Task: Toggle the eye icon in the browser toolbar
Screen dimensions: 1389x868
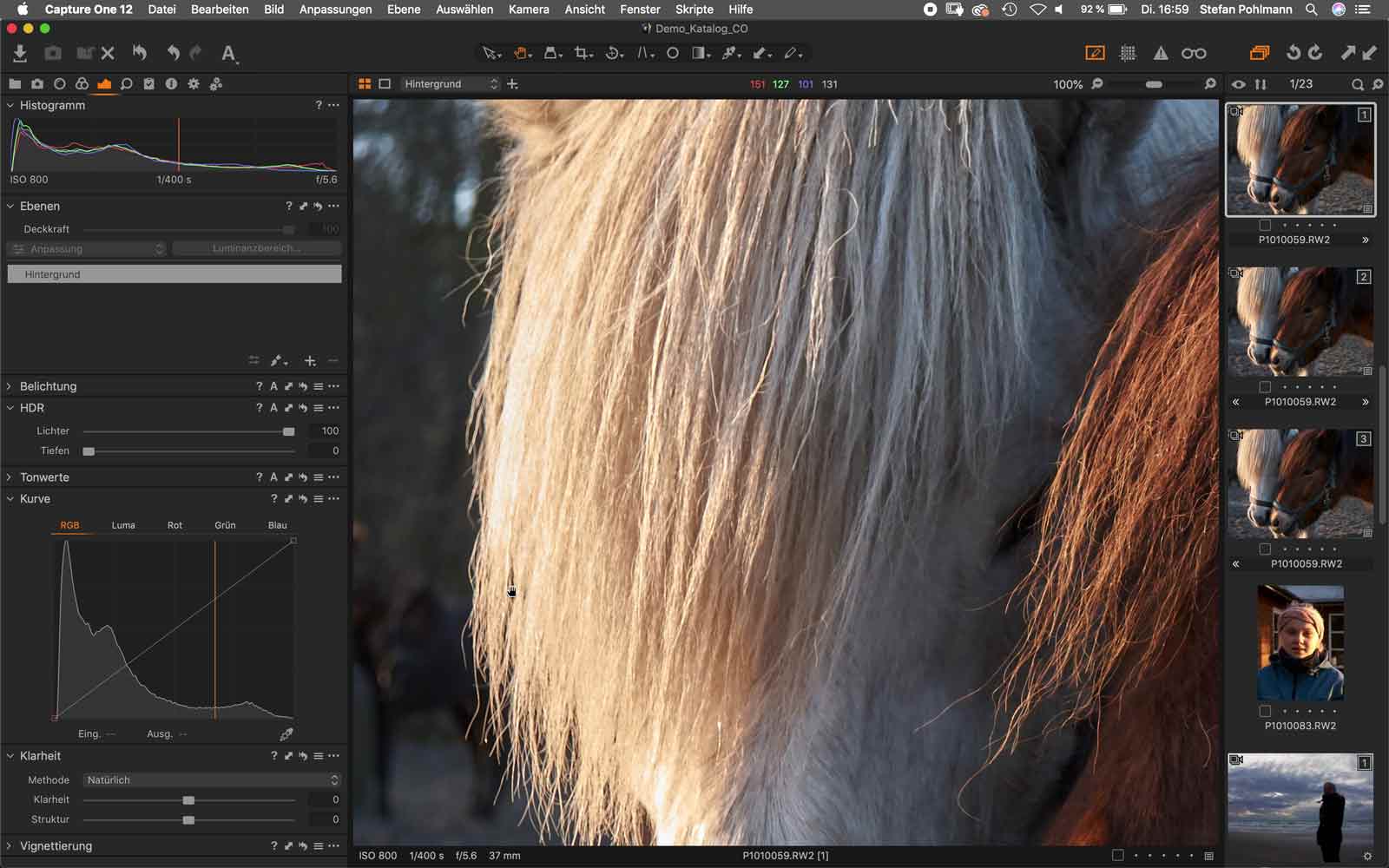Action: click(1236, 84)
